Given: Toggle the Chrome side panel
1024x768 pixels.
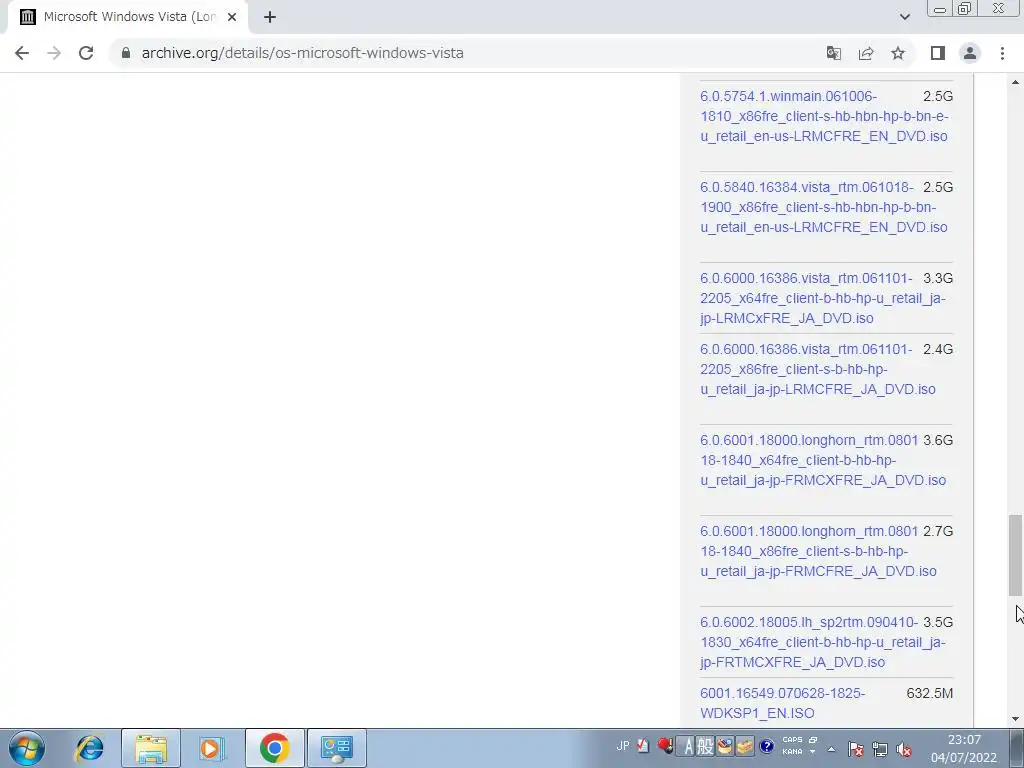Looking at the screenshot, I should (938, 53).
